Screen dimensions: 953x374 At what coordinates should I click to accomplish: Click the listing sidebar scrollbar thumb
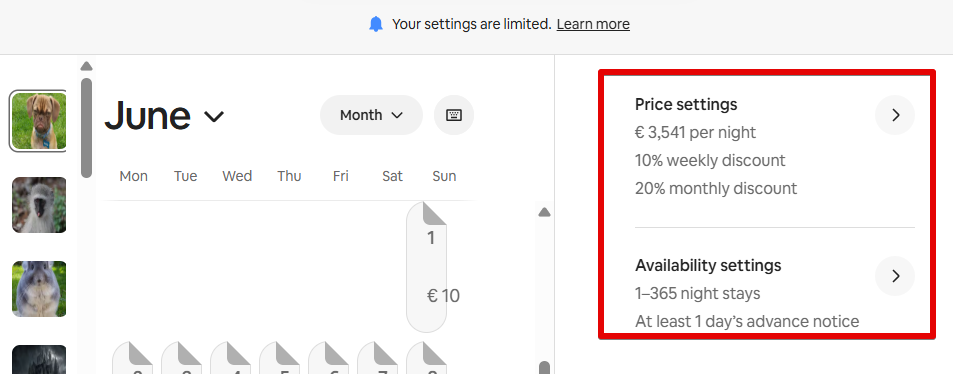86,128
